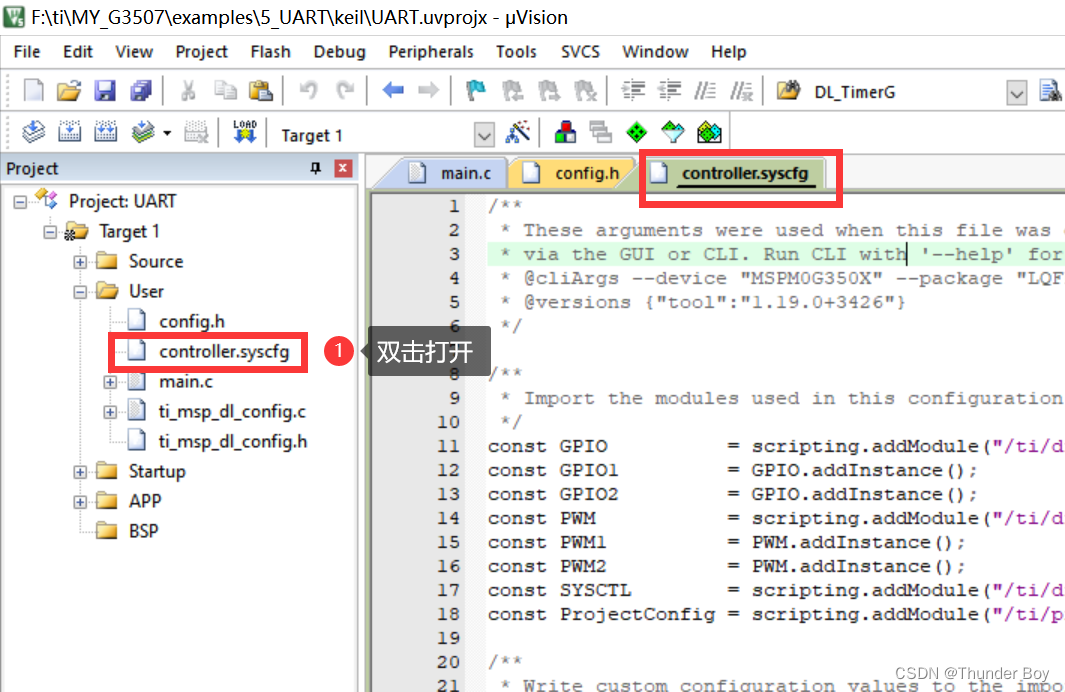
Task: Rebuild all target files
Action: (105, 132)
